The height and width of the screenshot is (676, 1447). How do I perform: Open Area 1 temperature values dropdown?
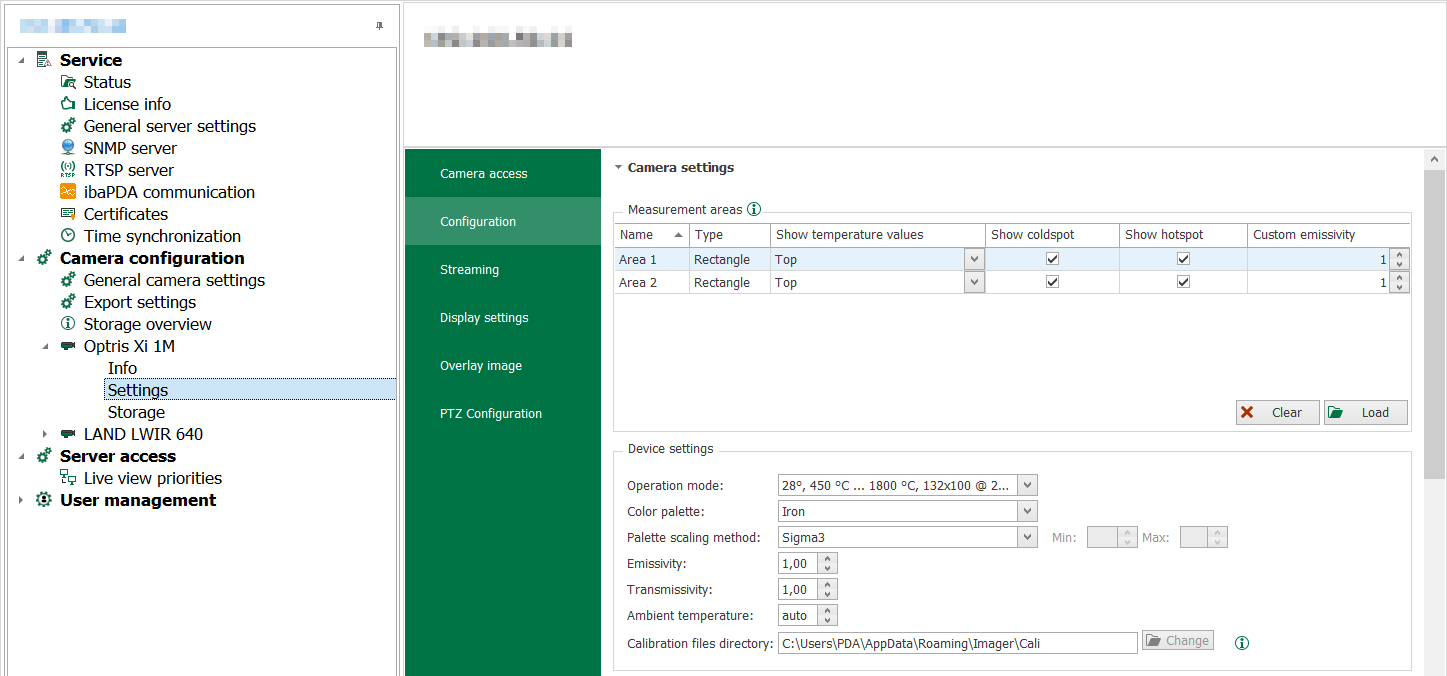click(974, 259)
